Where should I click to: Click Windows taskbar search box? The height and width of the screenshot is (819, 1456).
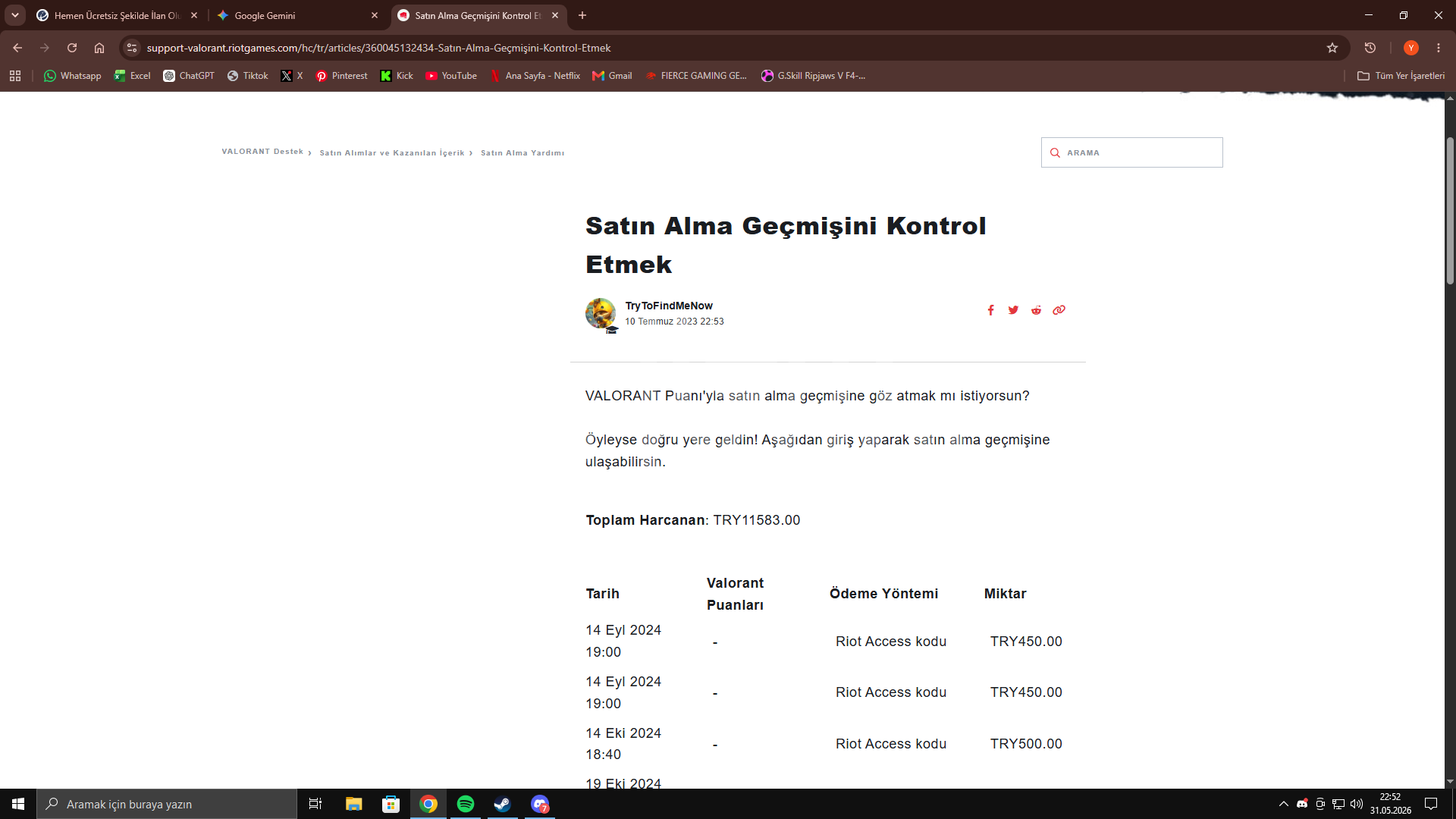pyautogui.click(x=167, y=804)
